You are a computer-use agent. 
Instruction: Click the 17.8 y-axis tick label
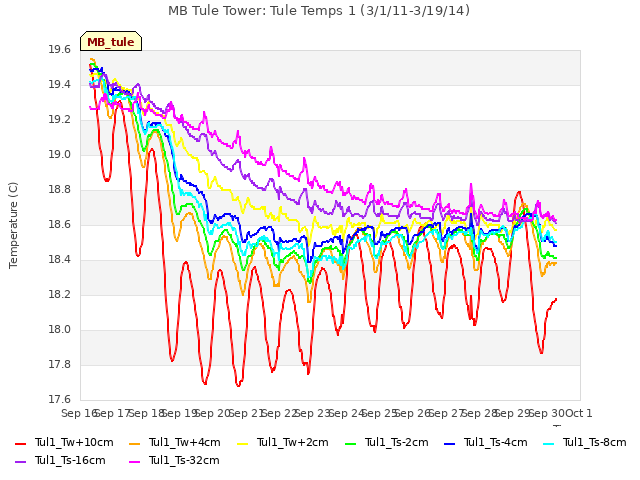pyautogui.click(x=60, y=364)
